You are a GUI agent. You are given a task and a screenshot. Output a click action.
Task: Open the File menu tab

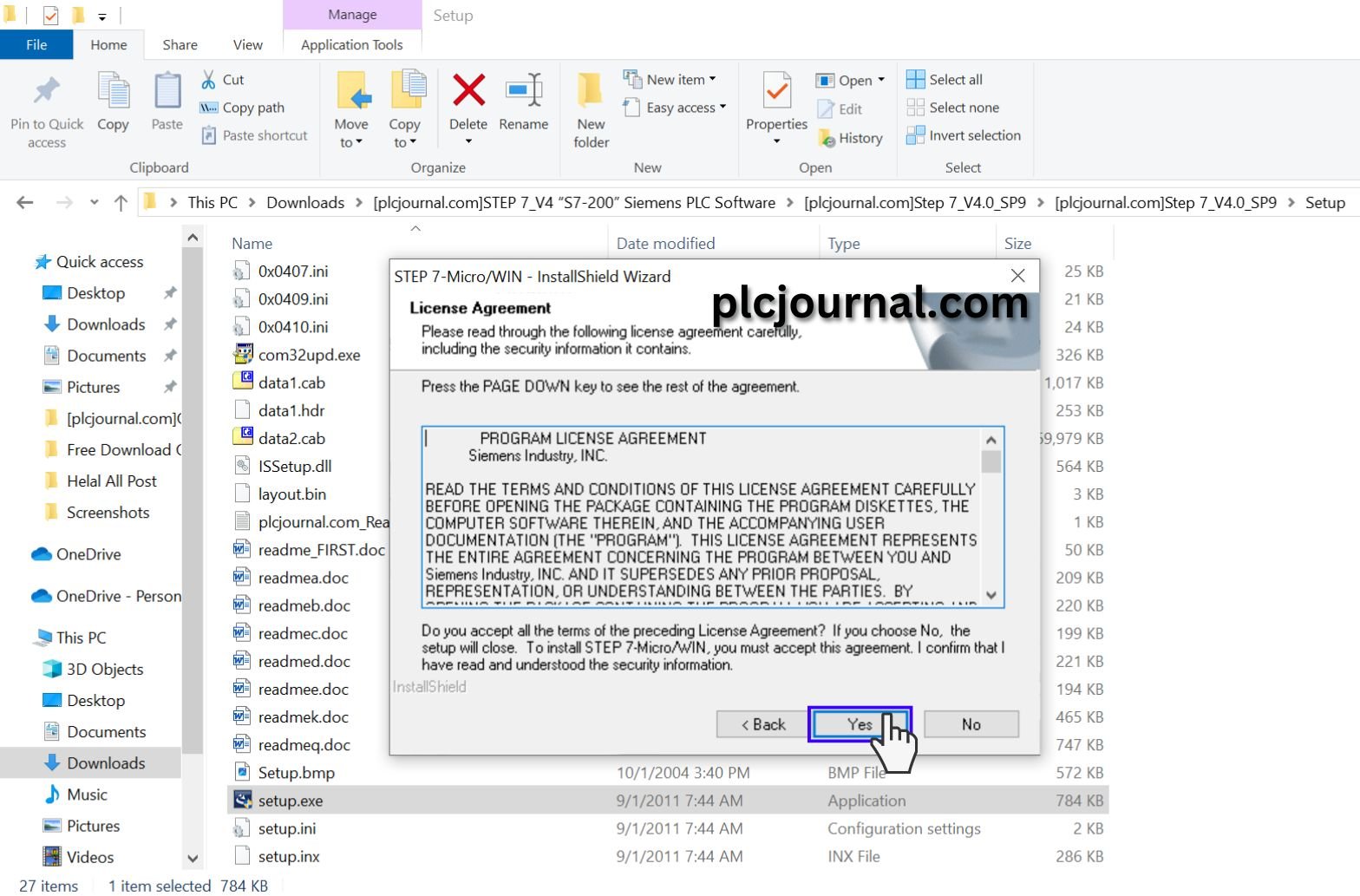coord(36,45)
